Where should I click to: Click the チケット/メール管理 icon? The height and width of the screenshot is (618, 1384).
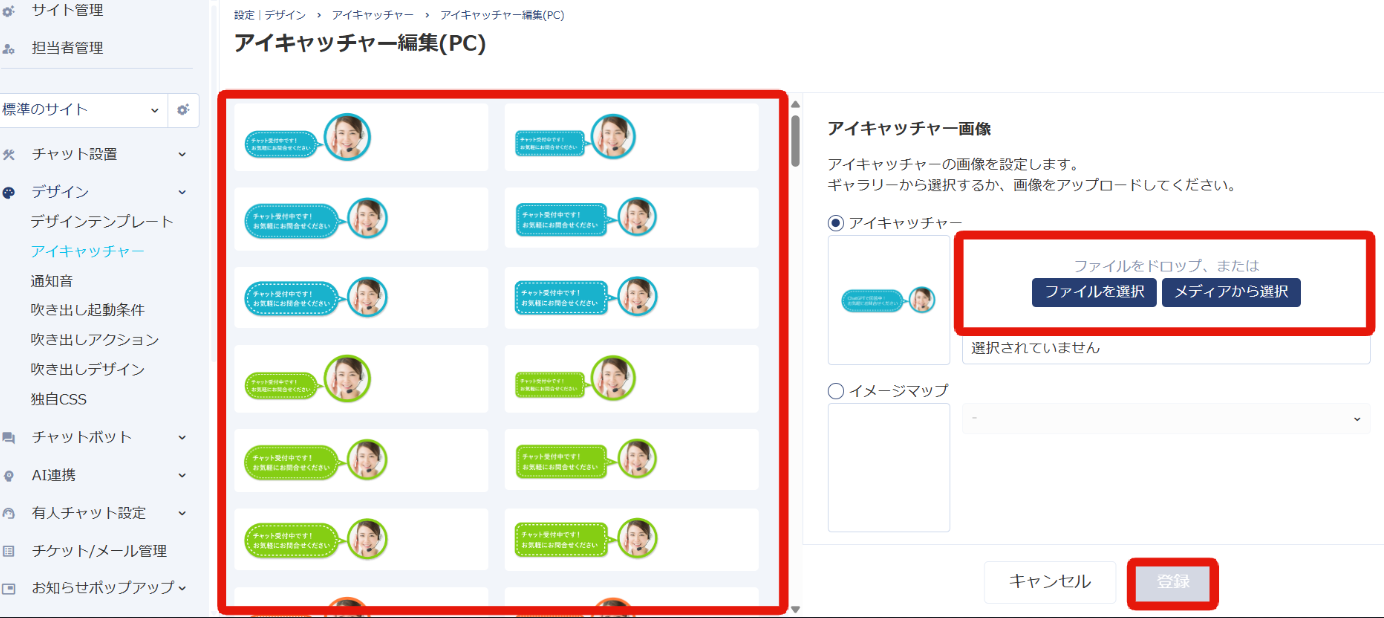click(x=9, y=551)
